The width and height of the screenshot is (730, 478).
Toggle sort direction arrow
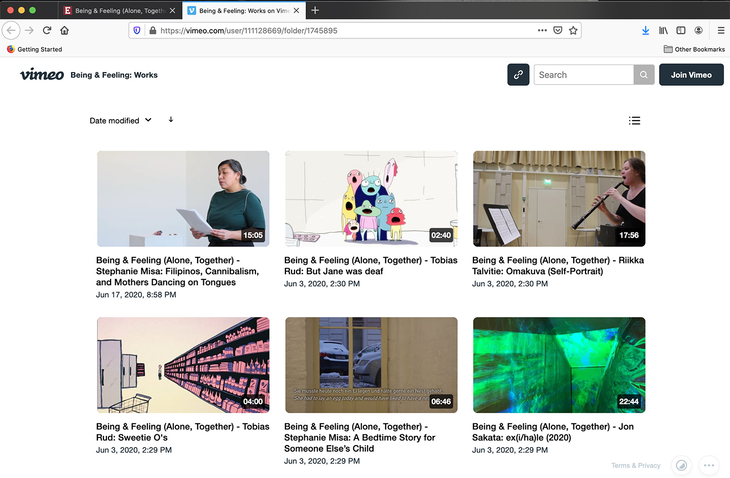(x=171, y=120)
